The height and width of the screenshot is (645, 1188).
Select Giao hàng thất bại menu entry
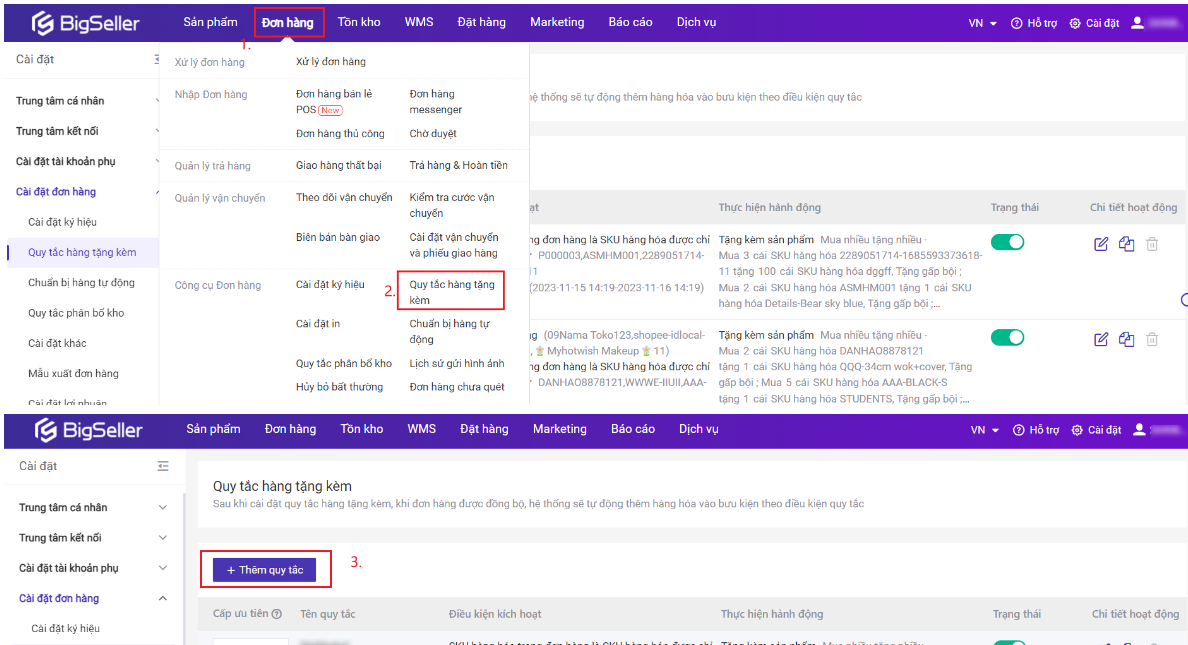pos(338,166)
